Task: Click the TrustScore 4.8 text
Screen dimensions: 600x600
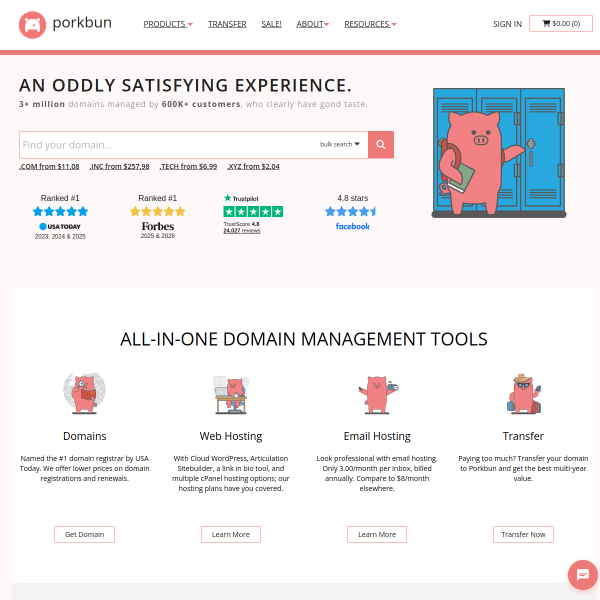Action: tap(241, 224)
